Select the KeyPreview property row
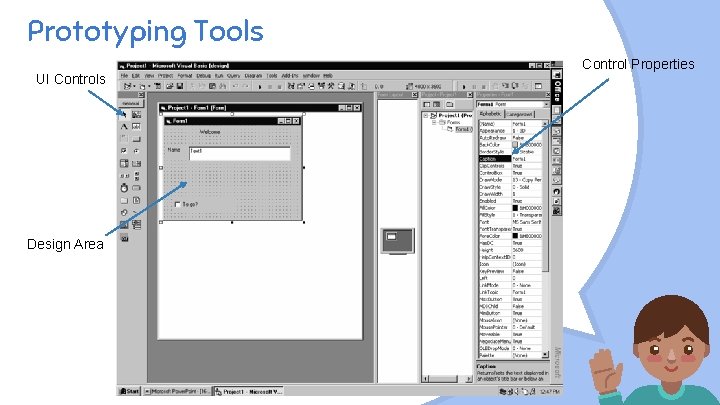This screenshot has width=720, height=405. (x=510, y=271)
